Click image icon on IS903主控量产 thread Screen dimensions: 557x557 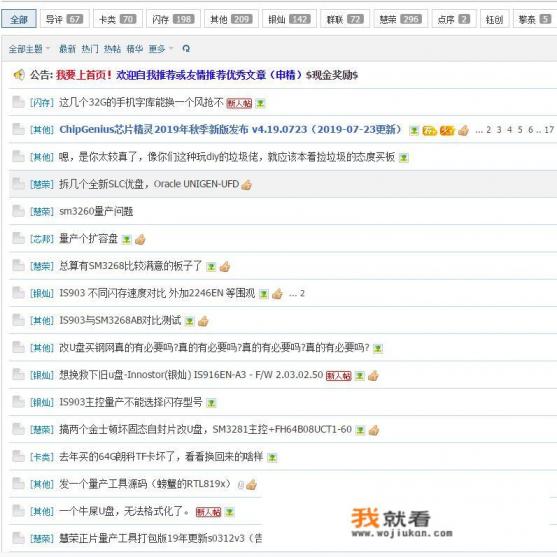click(x=211, y=403)
